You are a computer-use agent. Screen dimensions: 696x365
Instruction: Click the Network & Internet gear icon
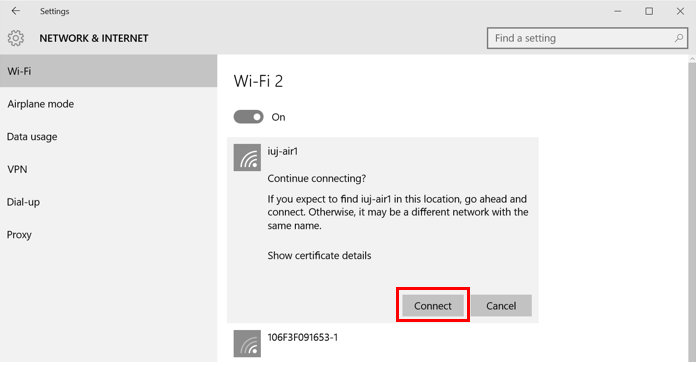[16, 38]
